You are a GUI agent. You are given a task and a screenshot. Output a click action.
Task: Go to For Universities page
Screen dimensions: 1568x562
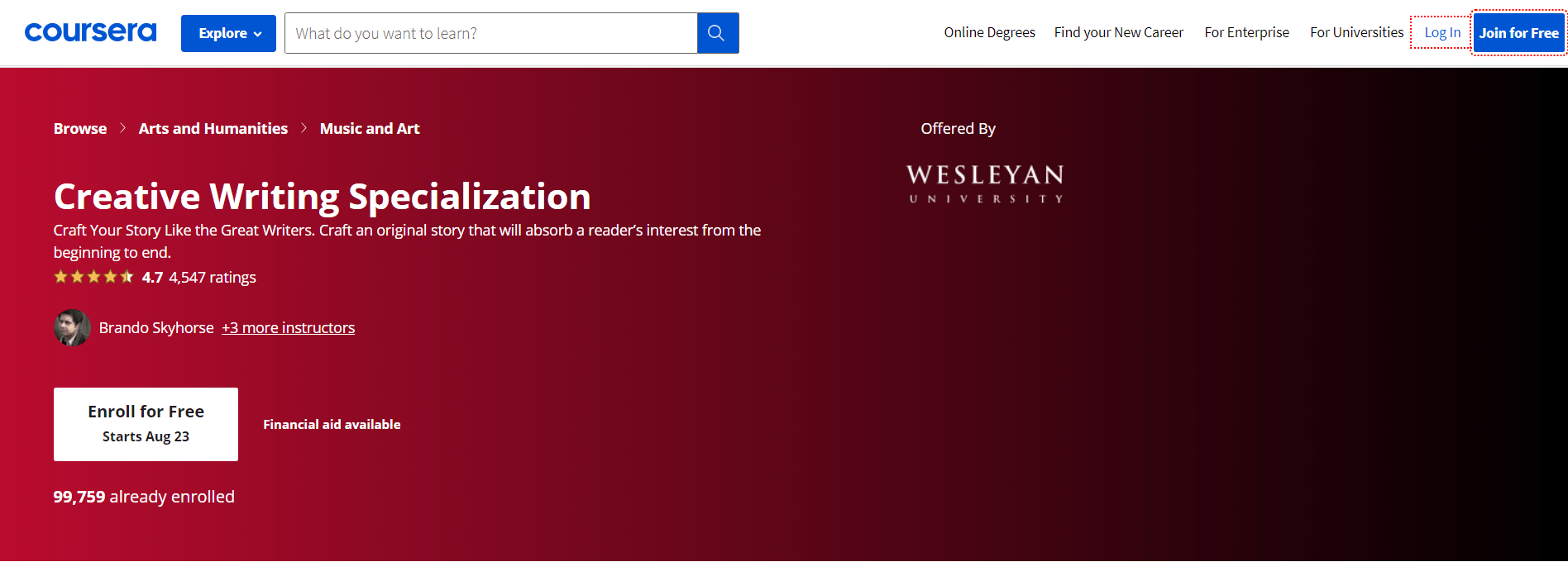[x=1356, y=32]
